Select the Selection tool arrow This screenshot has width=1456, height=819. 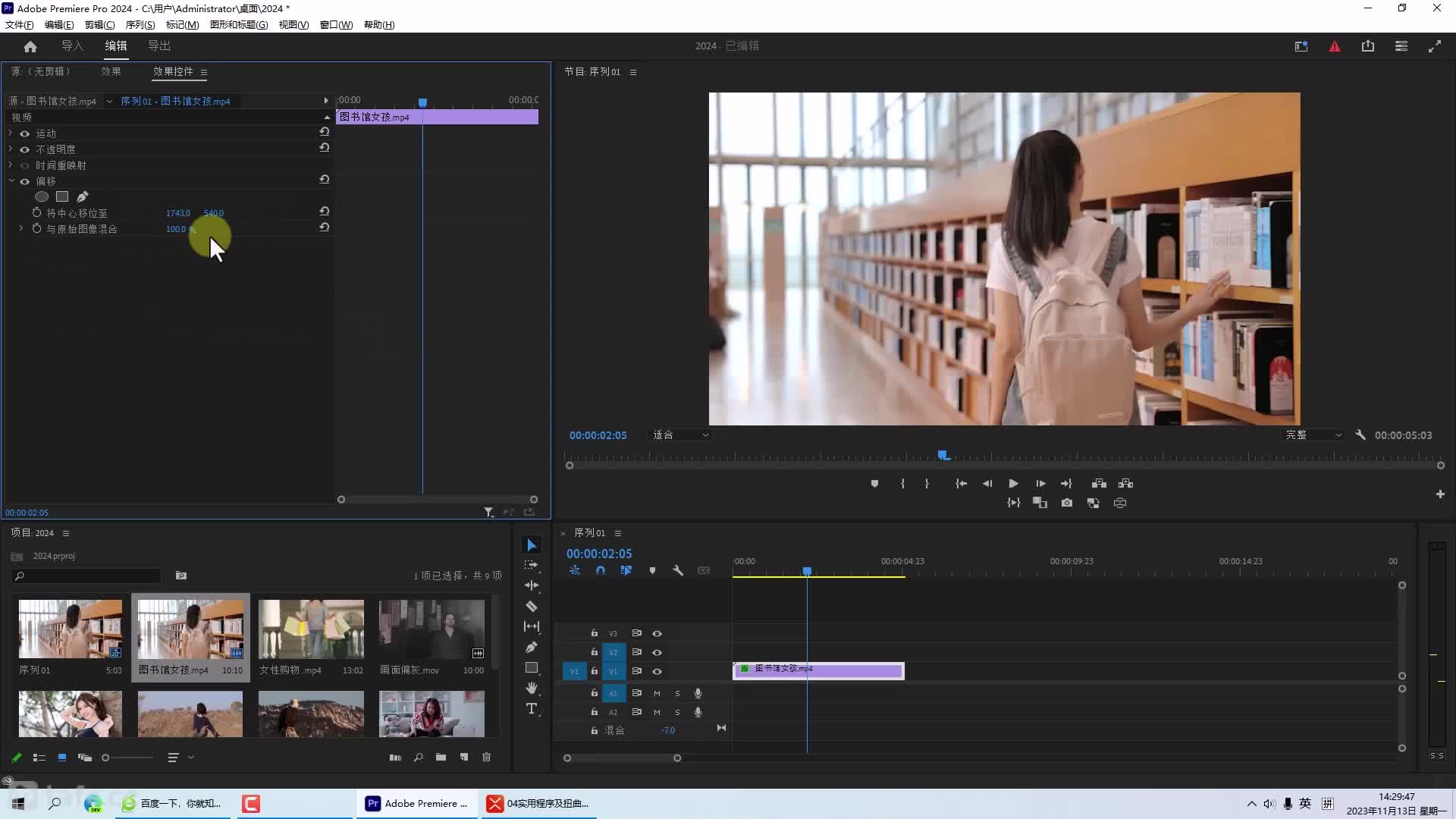(532, 545)
